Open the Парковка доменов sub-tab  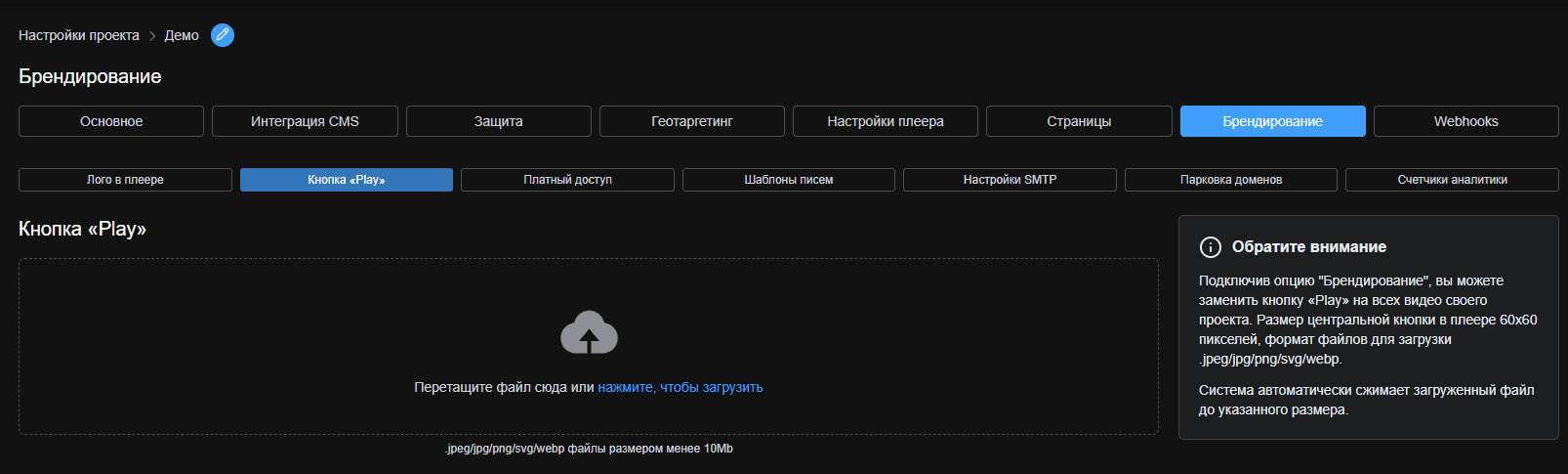tap(1231, 180)
